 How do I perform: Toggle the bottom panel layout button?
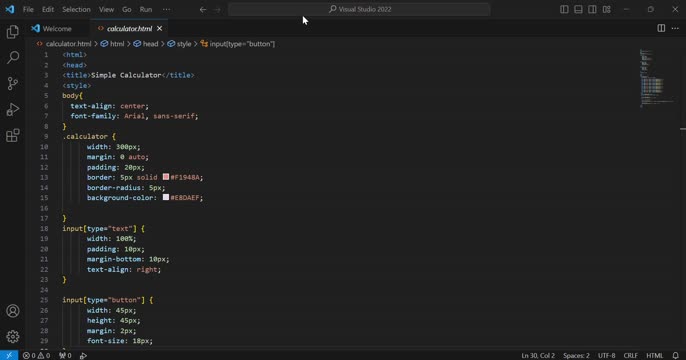578,9
